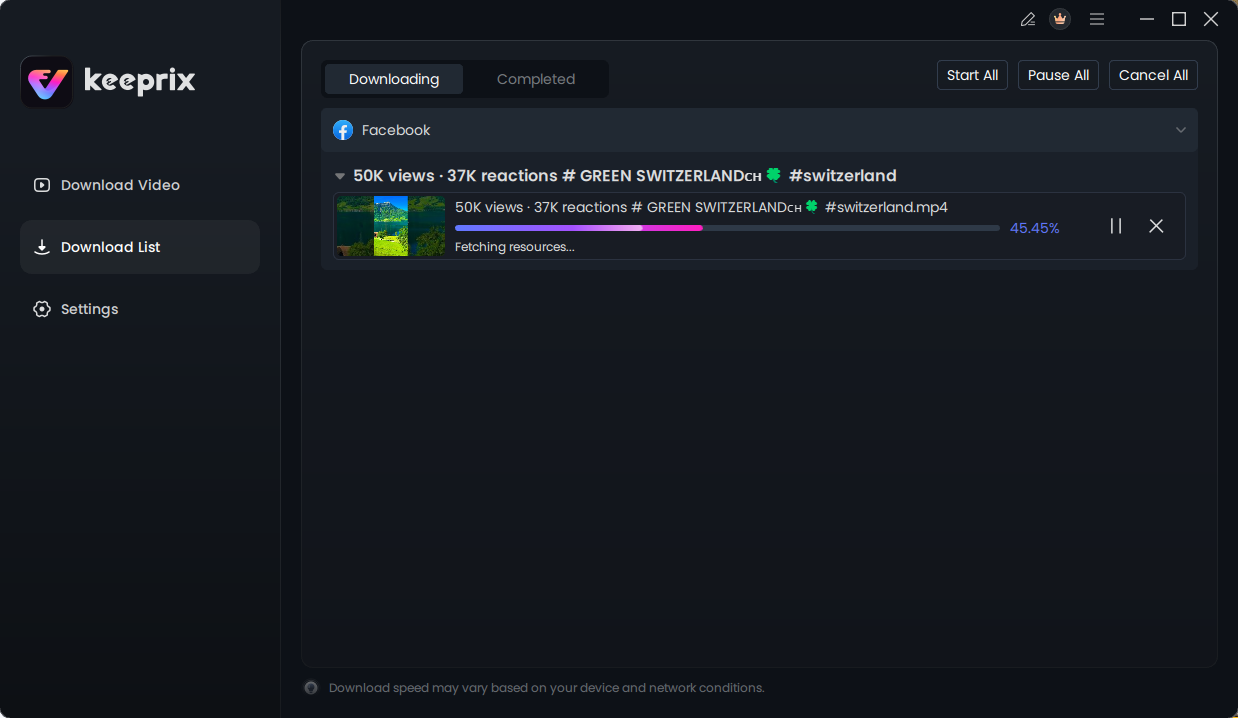Cancel the switzerland.mp4 download
This screenshot has height=718, width=1238.
coord(1156,226)
